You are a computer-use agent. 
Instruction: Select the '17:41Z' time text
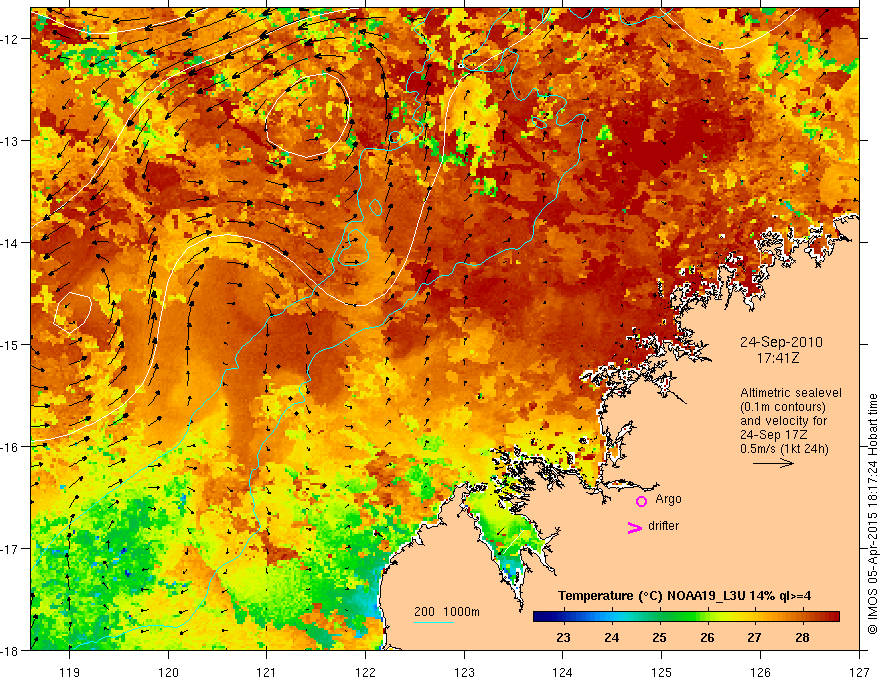(777, 358)
